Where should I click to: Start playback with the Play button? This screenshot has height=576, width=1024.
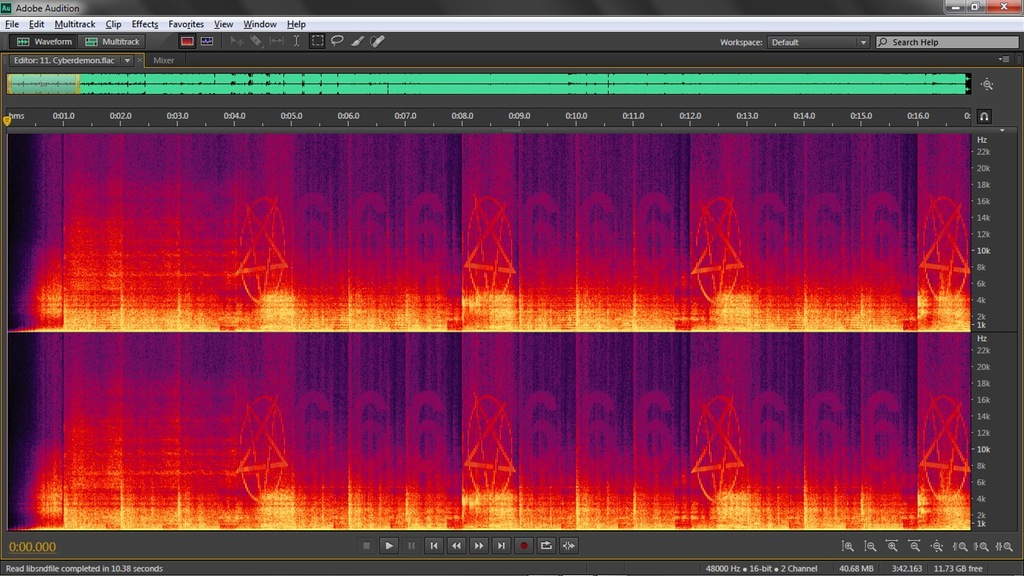click(x=389, y=546)
